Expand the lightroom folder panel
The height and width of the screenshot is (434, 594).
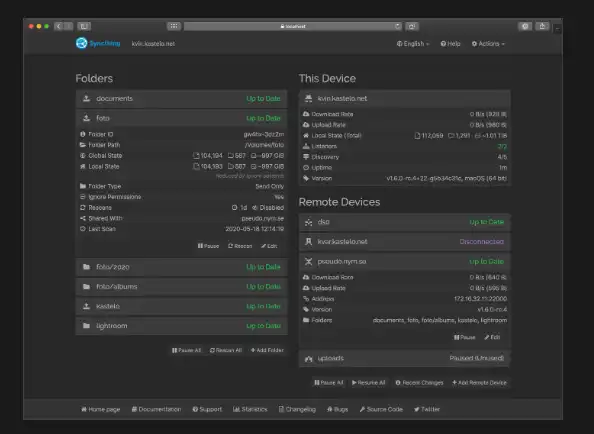[181, 326]
